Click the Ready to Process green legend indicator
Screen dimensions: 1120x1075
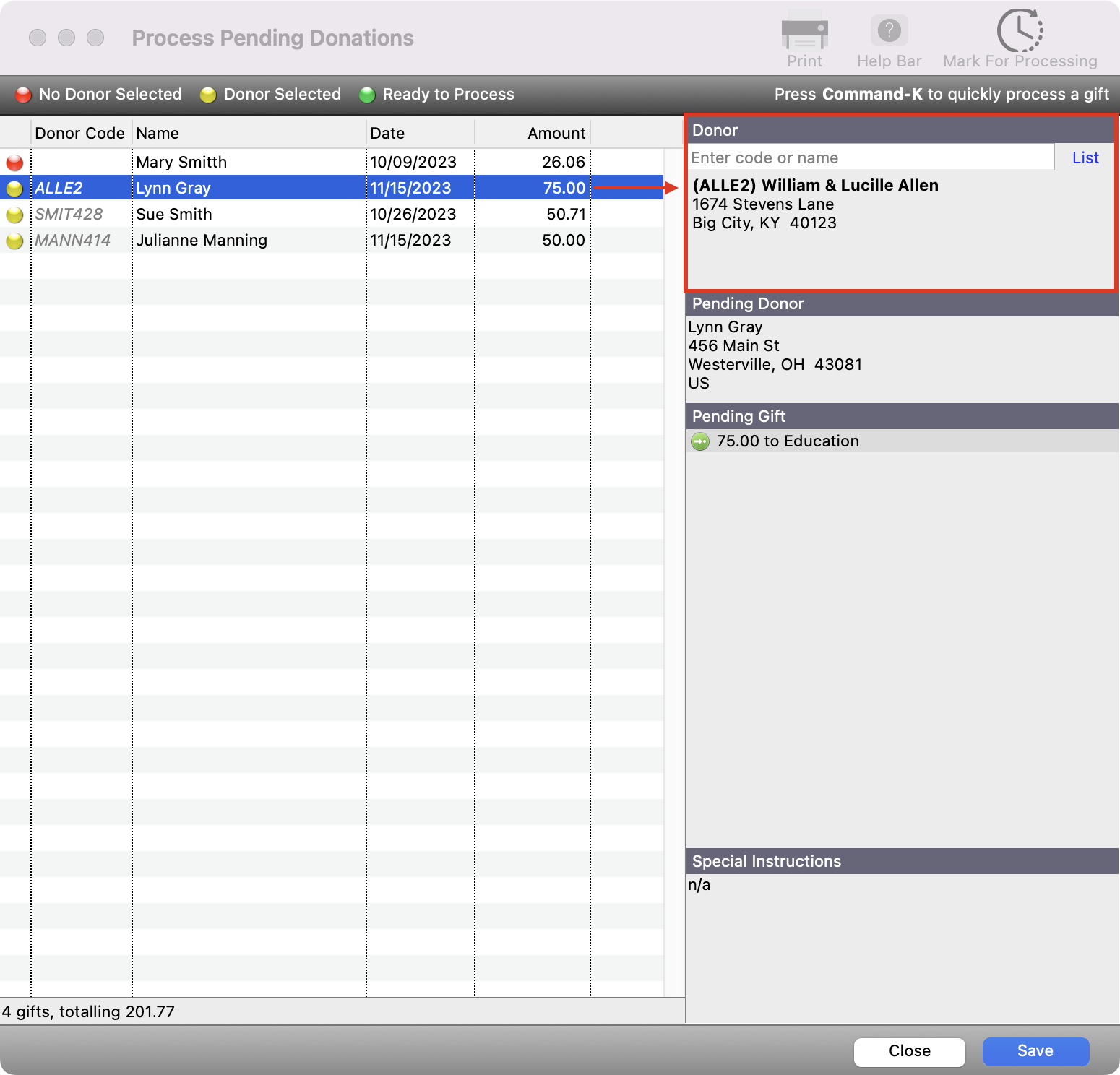369,94
